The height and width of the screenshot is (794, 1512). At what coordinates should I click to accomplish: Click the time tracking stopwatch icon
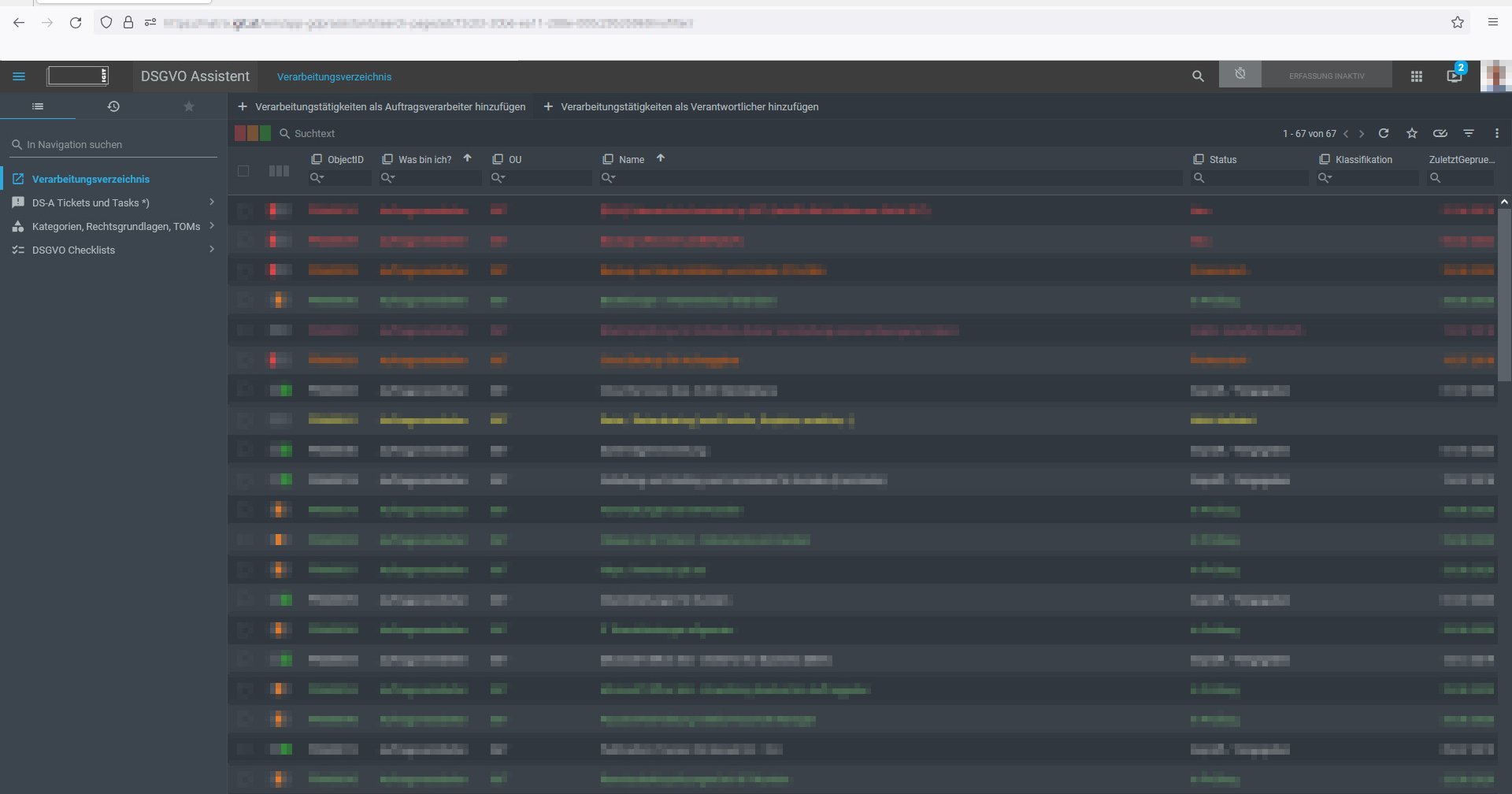[1240, 75]
